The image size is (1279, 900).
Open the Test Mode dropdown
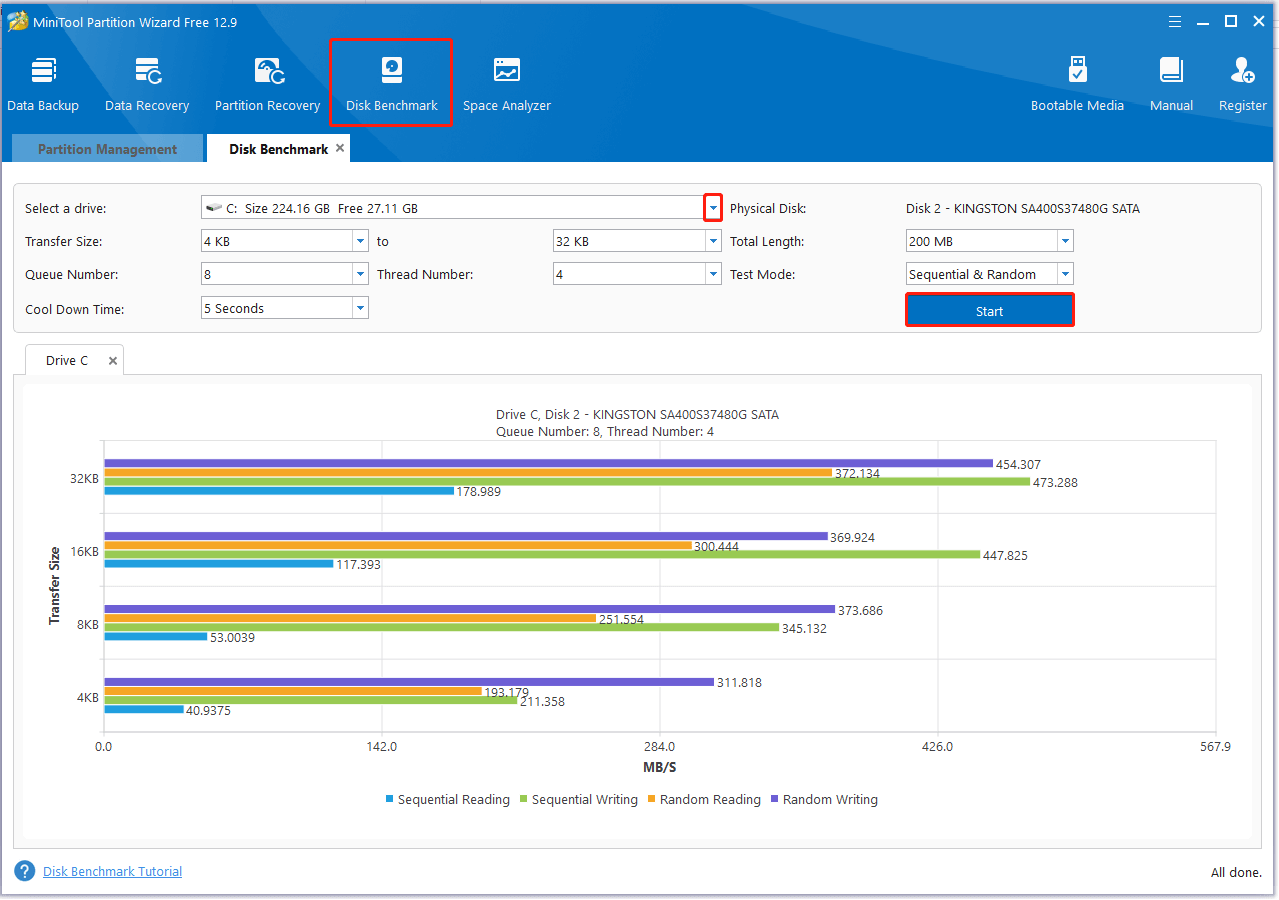click(x=1065, y=275)
